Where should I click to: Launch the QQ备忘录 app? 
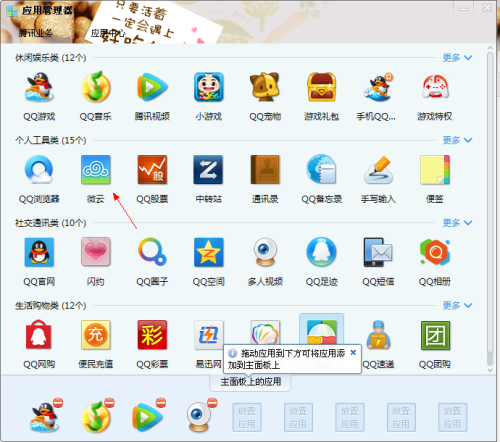(321, 170)
